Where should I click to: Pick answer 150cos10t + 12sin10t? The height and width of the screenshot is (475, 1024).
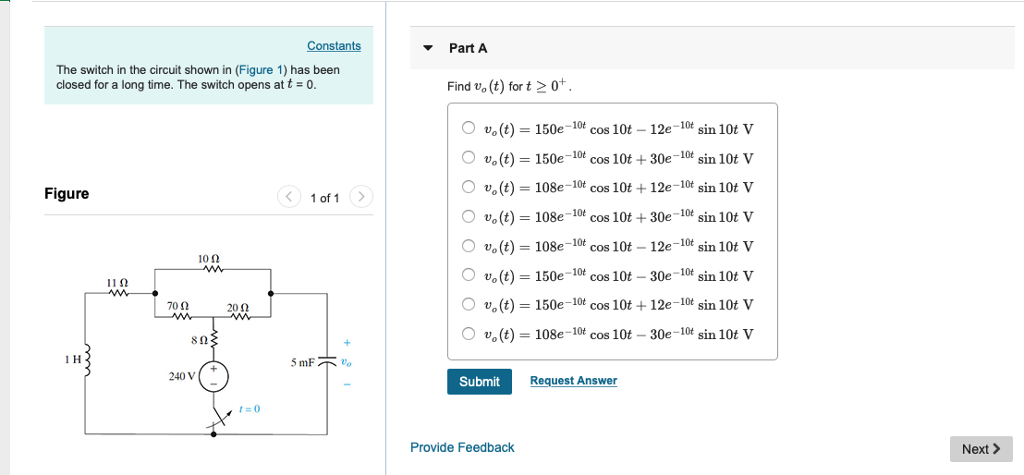(x=468, y=304)
